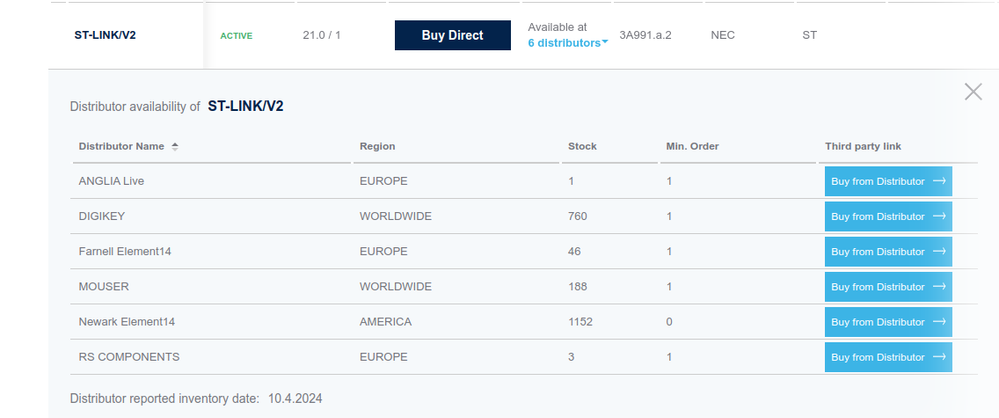Click RS COMPONENTS stock value 3
999x418 pixels.
pyautogui.click(x=571, y=357)
